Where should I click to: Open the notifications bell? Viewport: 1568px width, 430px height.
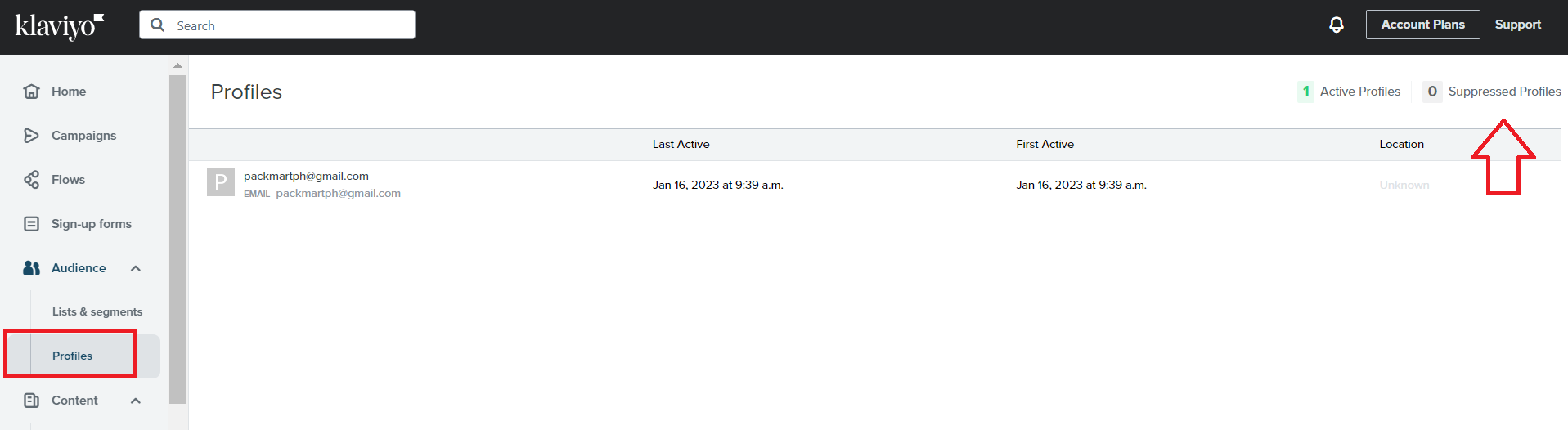click(x=1337, y=25)
